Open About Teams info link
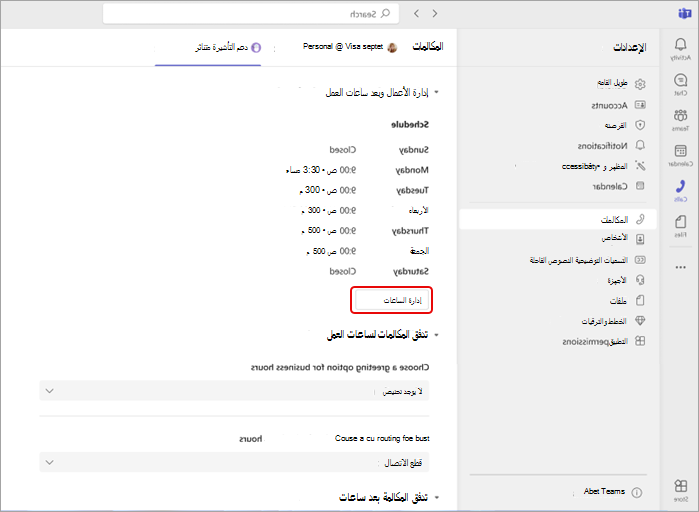 coord(613,492)
